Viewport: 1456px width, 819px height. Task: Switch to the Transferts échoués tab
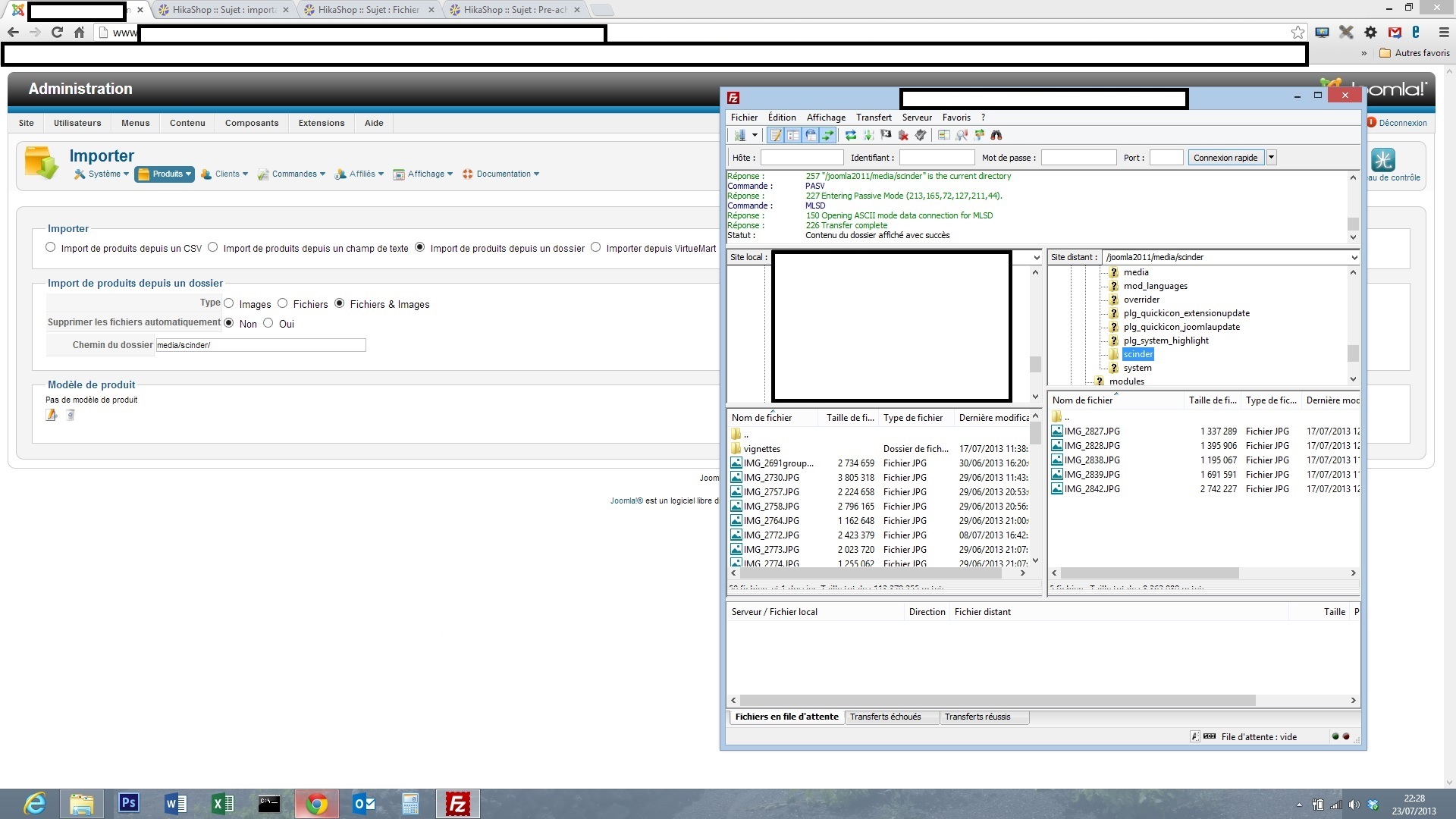(x=885, y=717)
